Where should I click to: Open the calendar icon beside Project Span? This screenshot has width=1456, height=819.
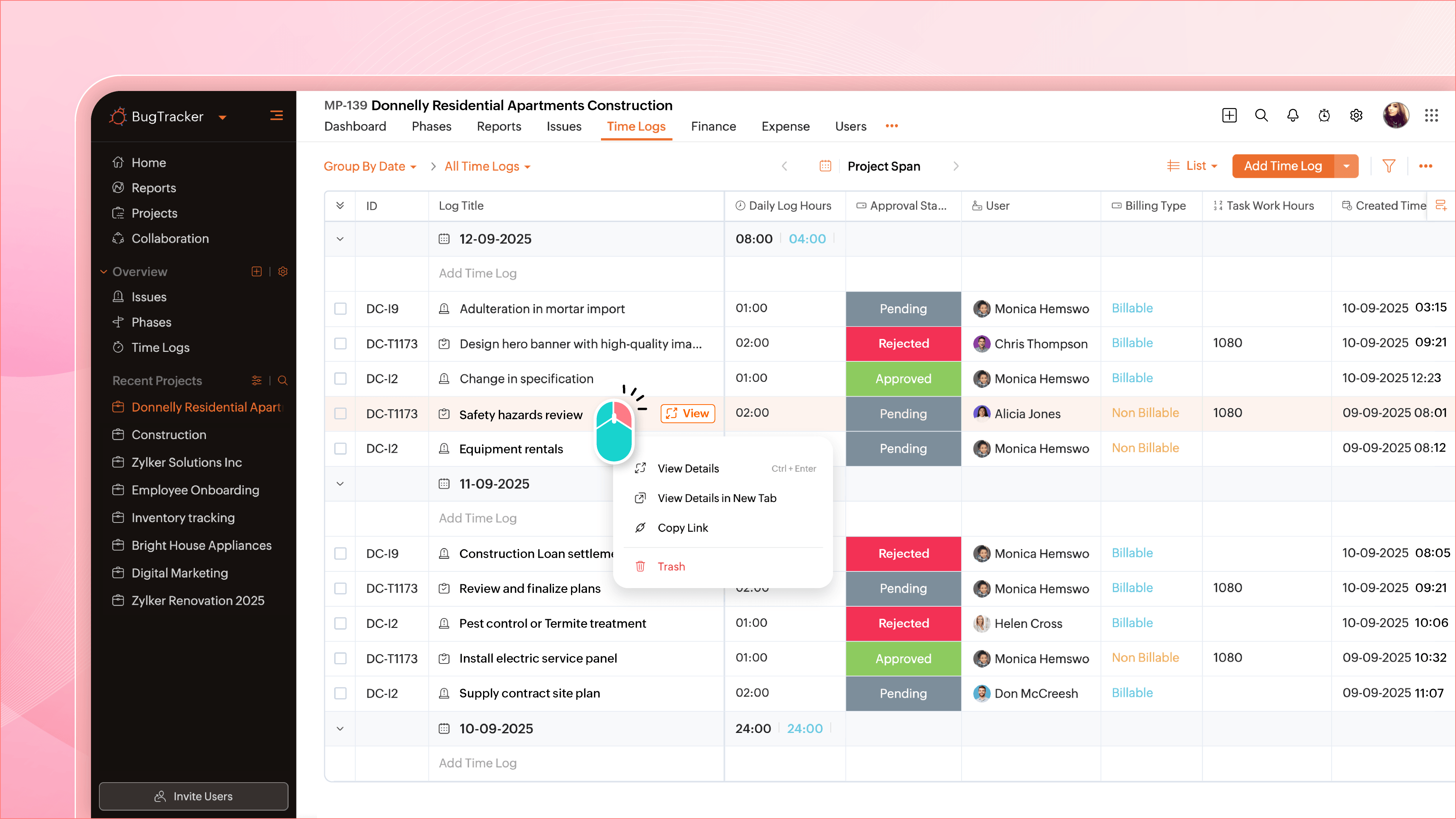(825, 166)
